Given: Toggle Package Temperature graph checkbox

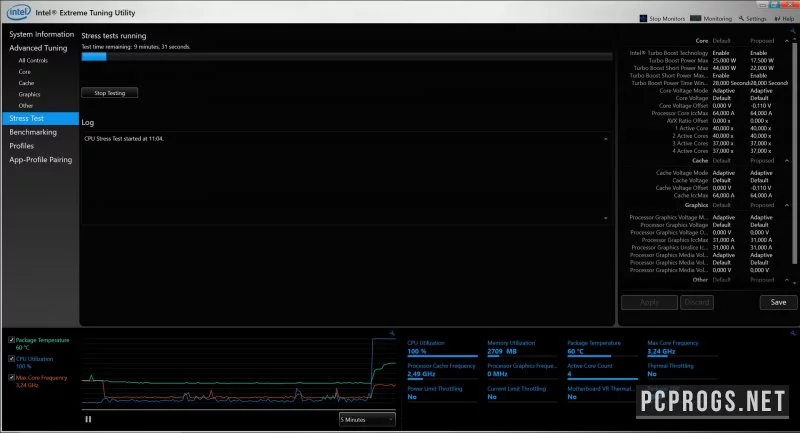Looking at the screenshot, I should point(11,340).
